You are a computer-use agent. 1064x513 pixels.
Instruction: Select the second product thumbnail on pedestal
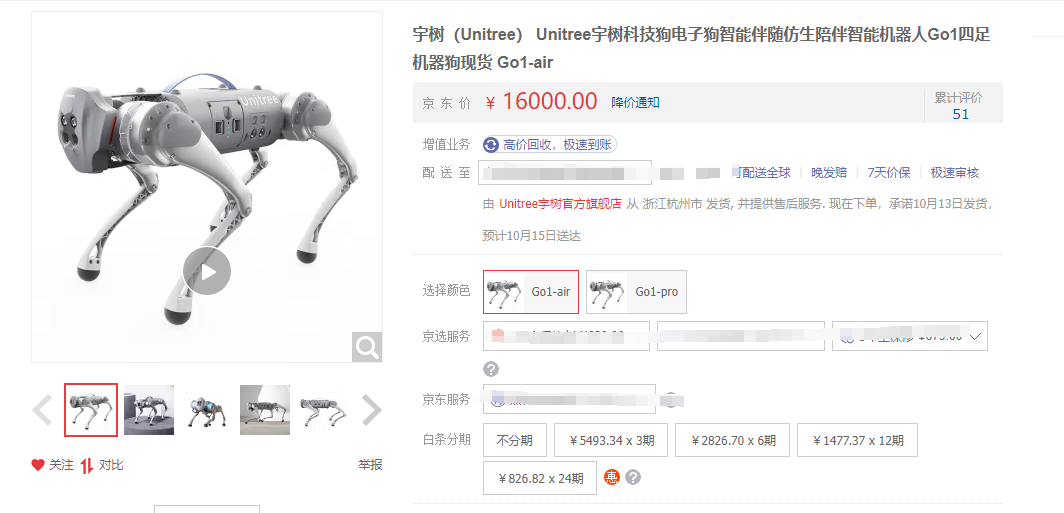149,410
